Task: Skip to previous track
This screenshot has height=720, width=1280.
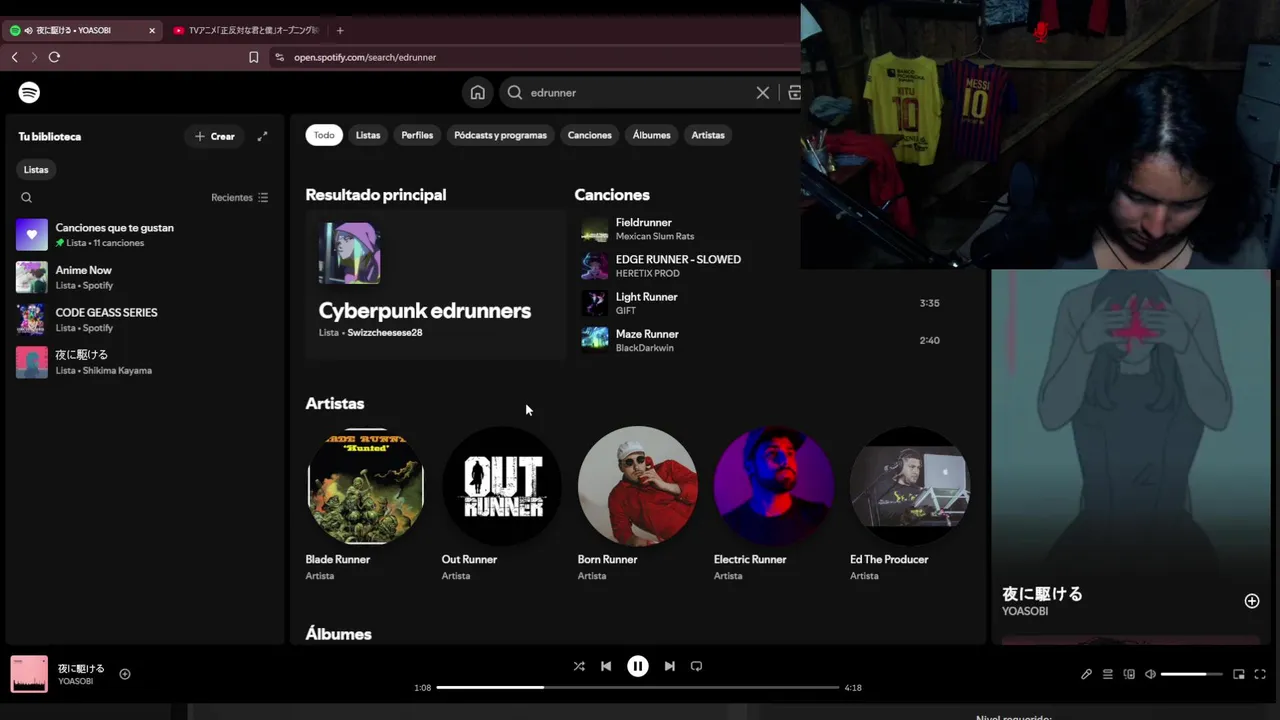Action: click(x=606, y=666)
